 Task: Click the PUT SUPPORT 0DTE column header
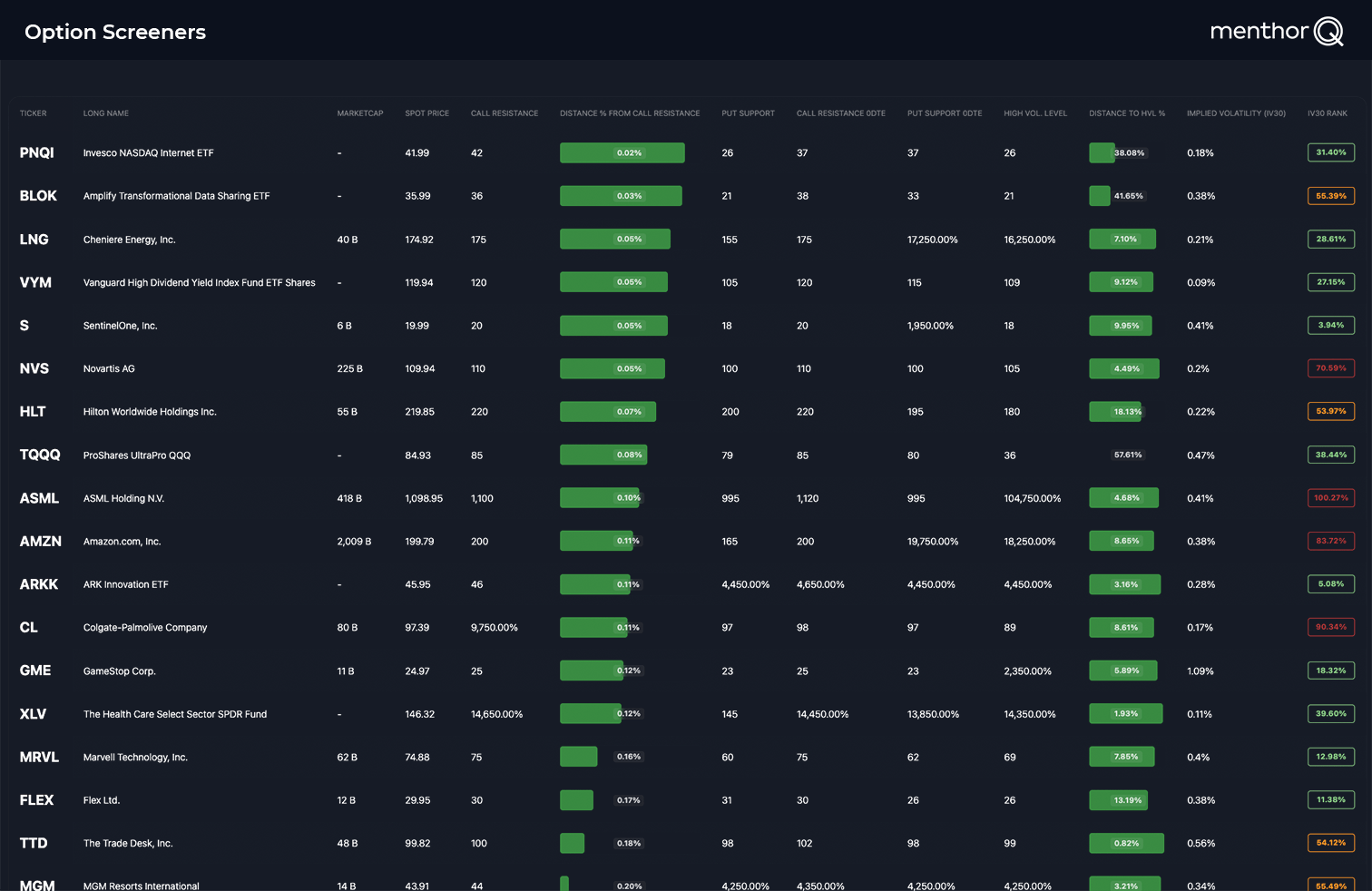click(945, 113)
